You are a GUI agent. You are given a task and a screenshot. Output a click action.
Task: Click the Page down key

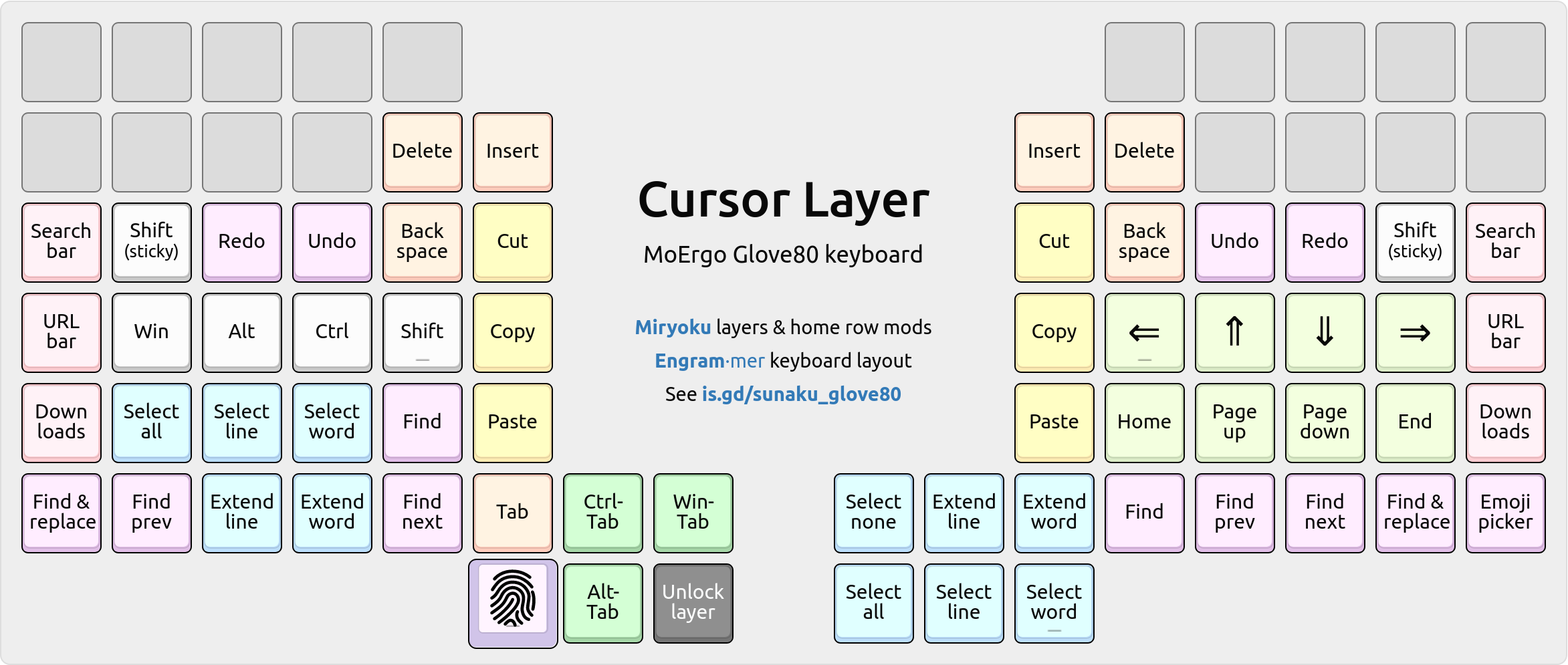[x=1325, y=422]
